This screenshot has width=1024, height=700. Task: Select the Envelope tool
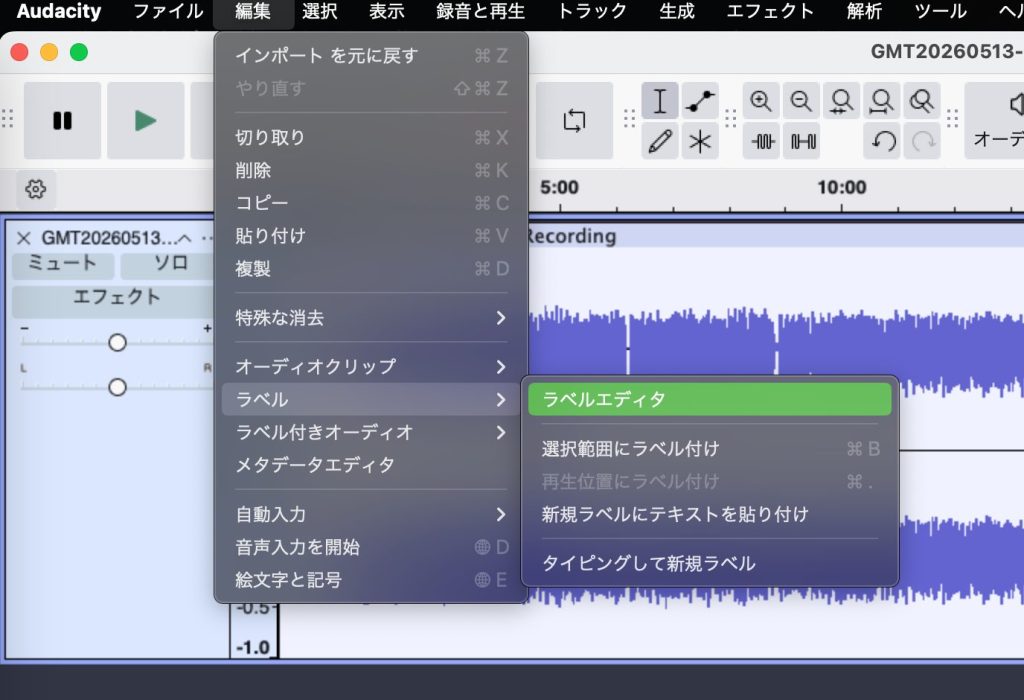point(700,101)
